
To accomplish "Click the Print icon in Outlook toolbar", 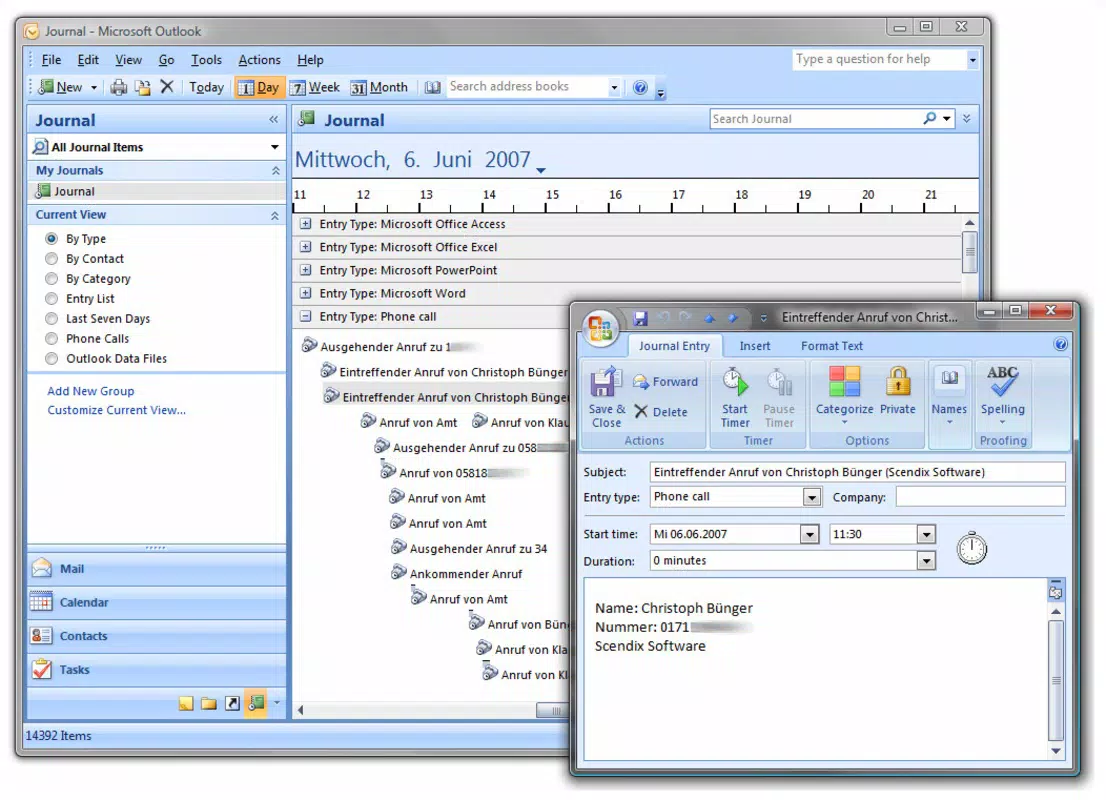I will tap(118, 87).
